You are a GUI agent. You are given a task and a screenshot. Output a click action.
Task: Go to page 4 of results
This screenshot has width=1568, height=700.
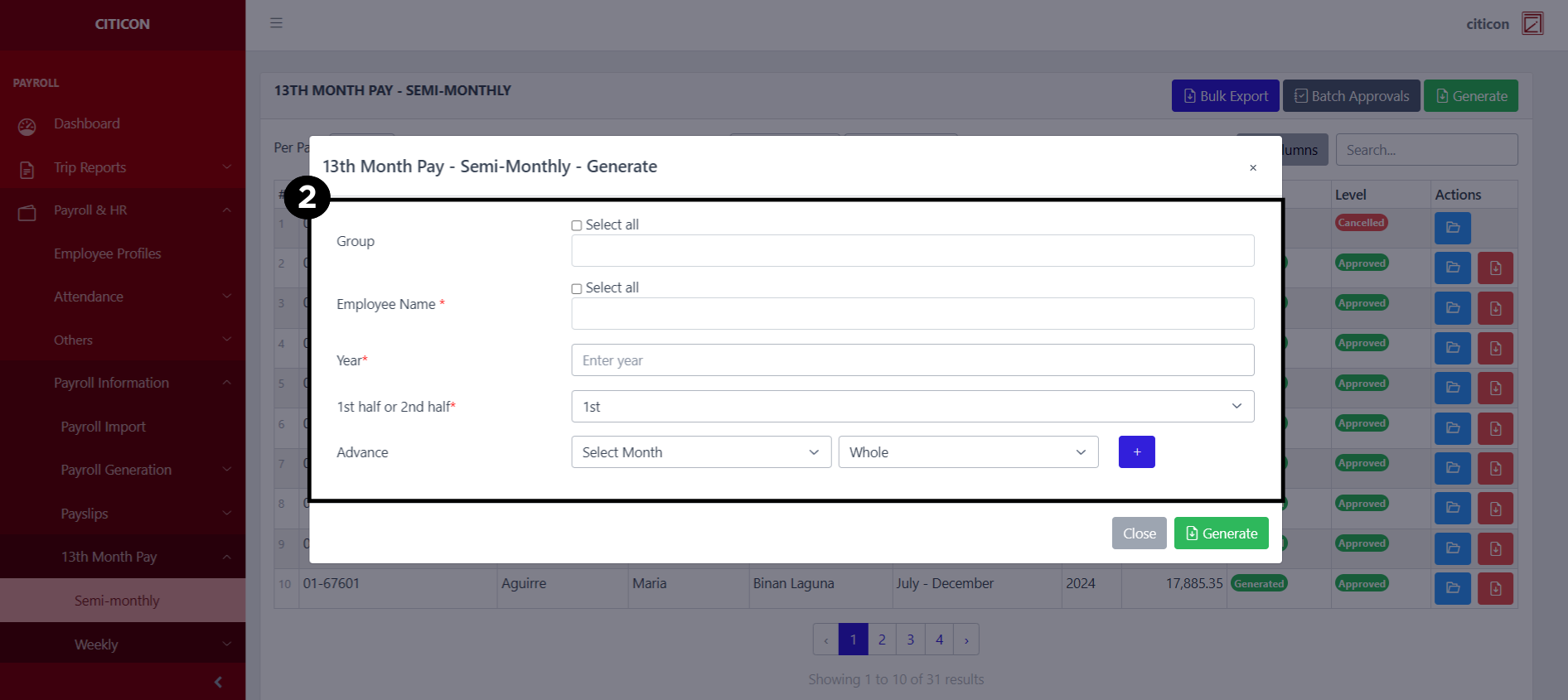(939, 640)
